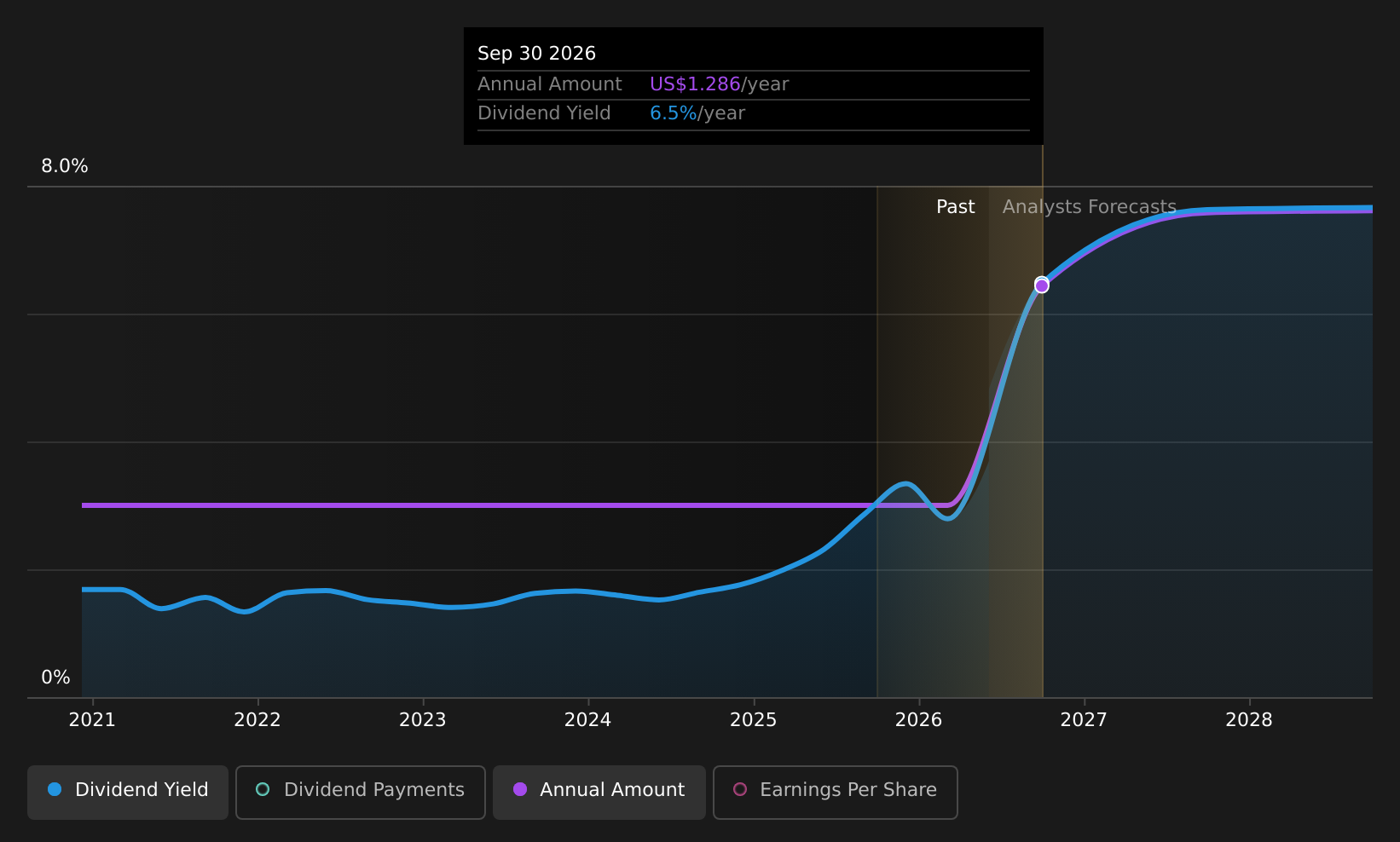
Task: Toggle the Dividend Yield series
Action: pyautogui.click(x=128, y=792)
